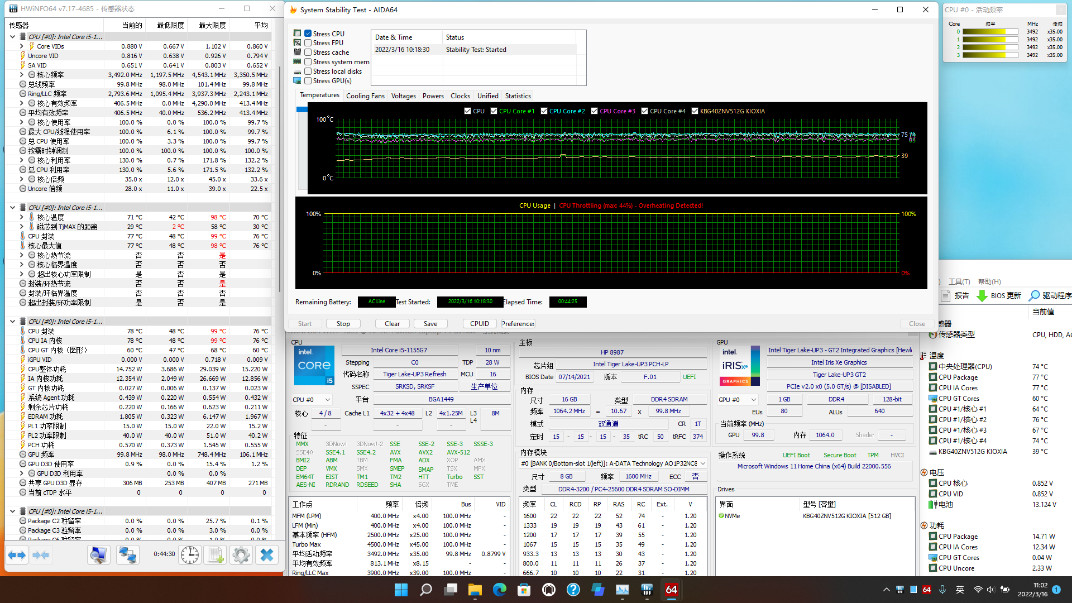
Task: Click the AIDA64 Close button
Action: point(917,323)
